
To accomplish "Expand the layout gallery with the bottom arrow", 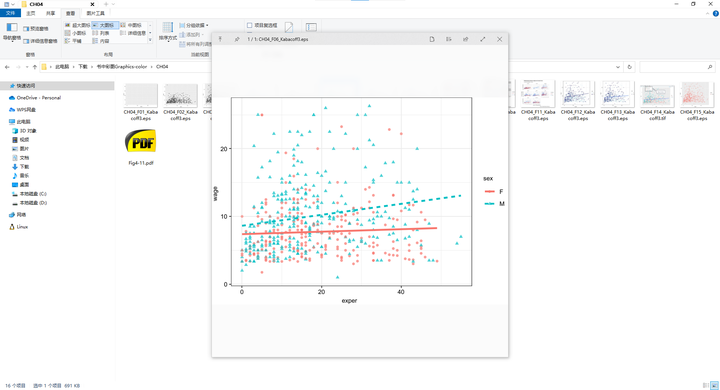I will [150, 40].
